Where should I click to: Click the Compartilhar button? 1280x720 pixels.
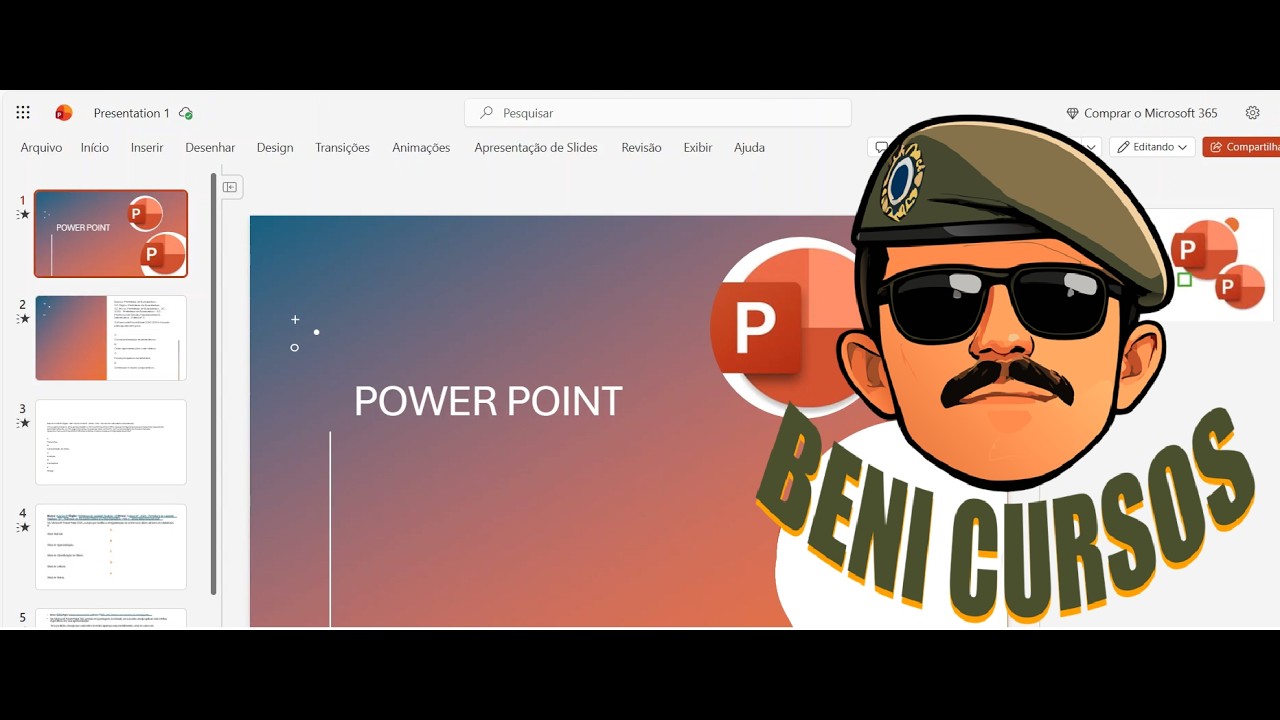click(1242, 147)
